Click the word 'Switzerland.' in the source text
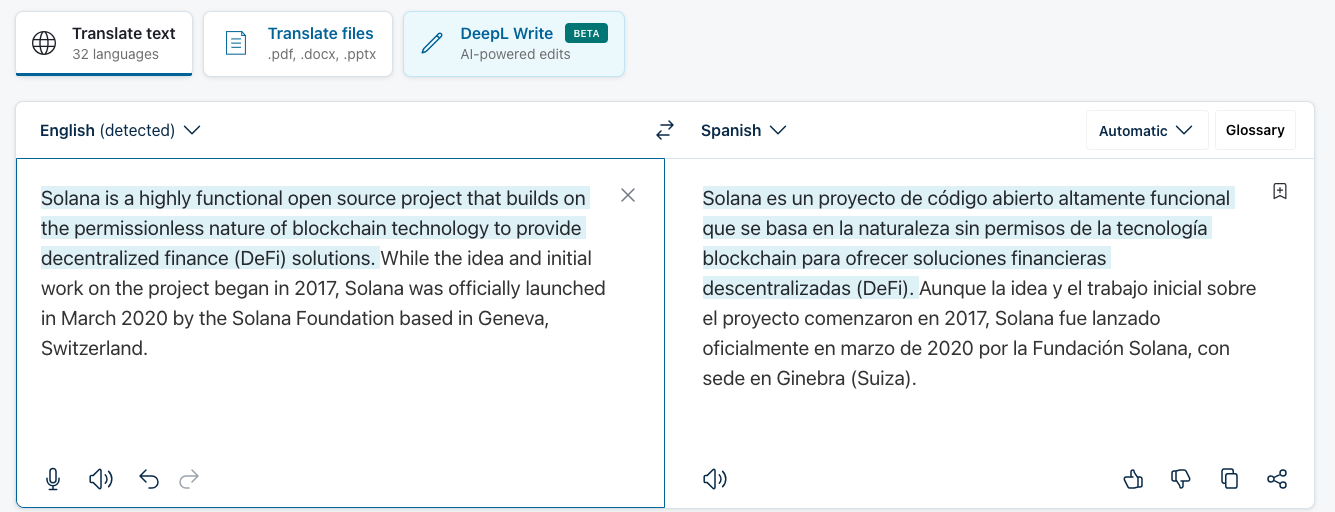The height and width of the screenshot is (512, 1335). click(94, 348)
